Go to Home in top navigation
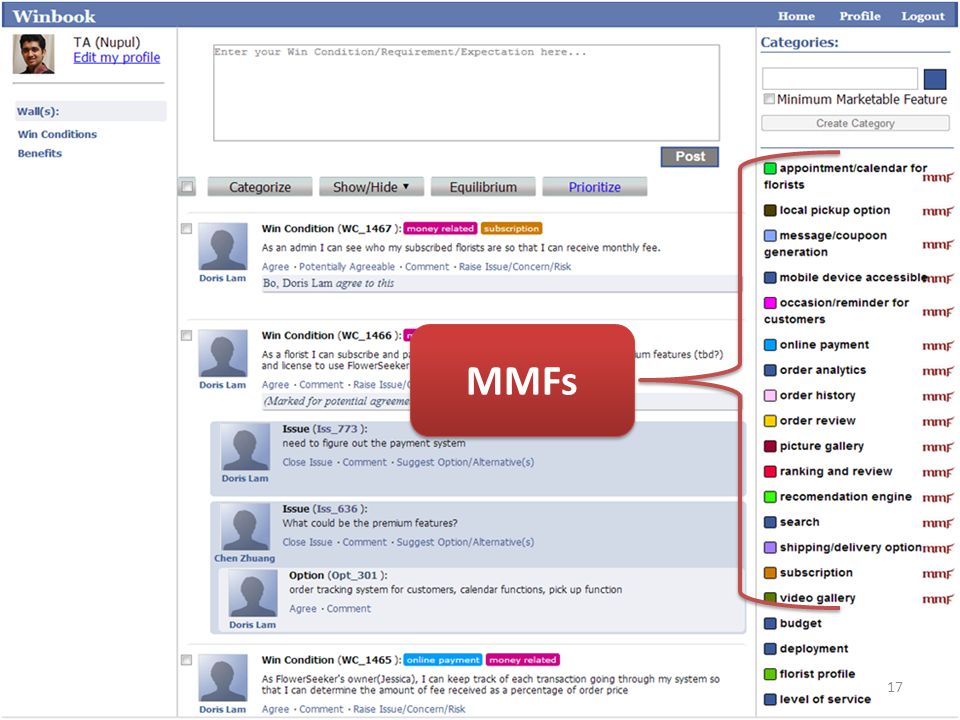This screenshot has width=960, height=720. (796, 16)
